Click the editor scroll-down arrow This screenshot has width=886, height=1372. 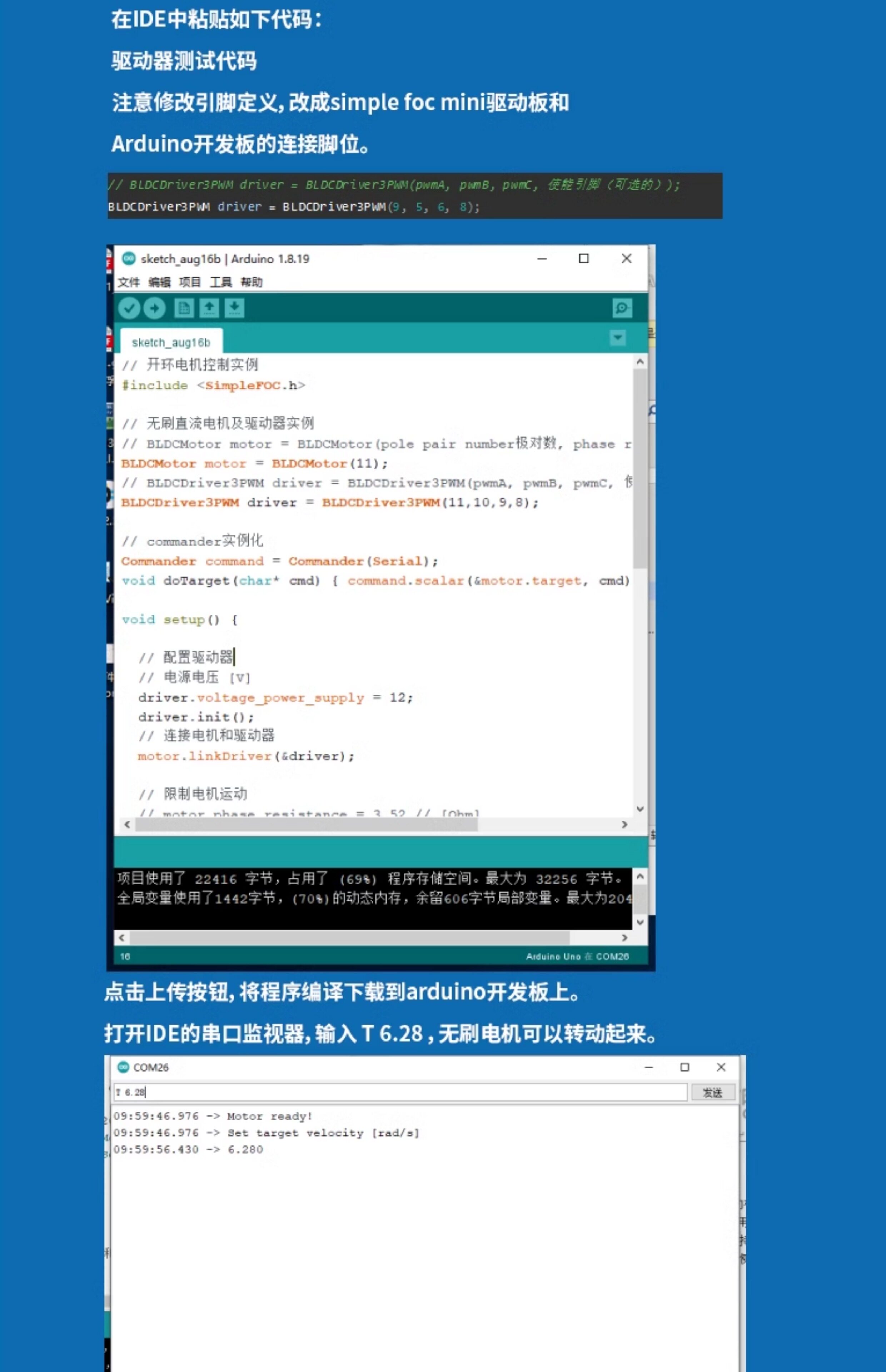(x=640, y=809)
